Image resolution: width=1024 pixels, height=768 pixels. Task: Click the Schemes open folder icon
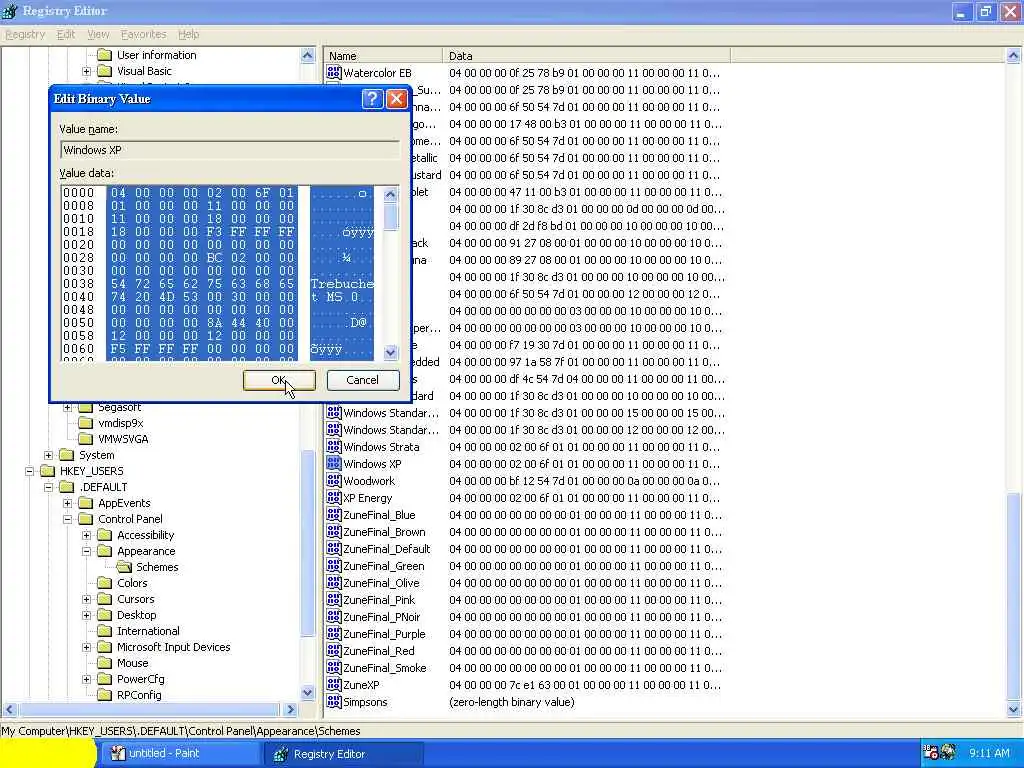[x=124, y=567]
